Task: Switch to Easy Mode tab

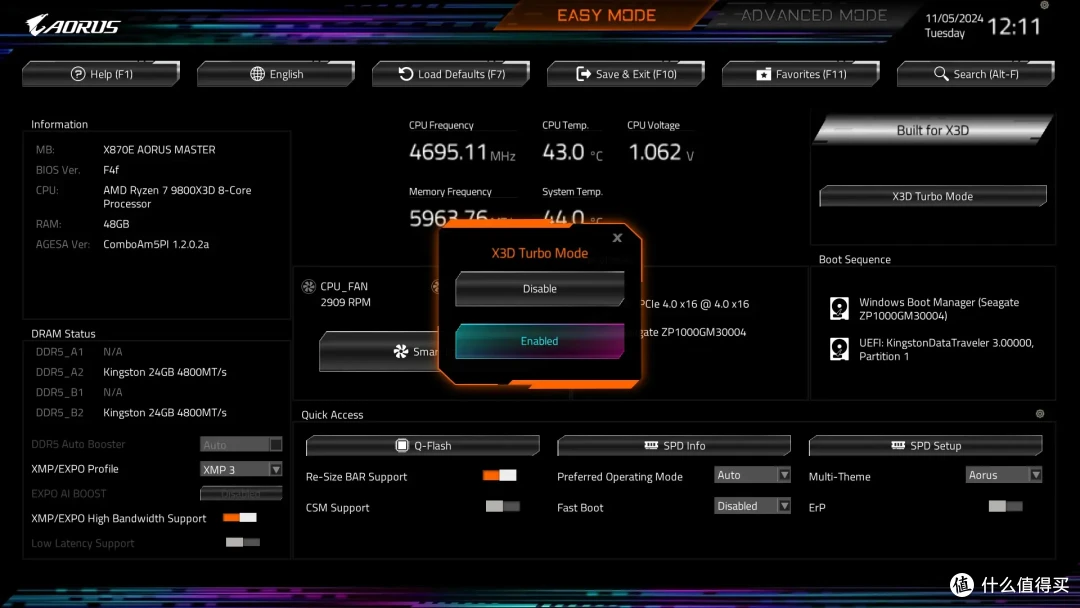Action: coord(606,15)
